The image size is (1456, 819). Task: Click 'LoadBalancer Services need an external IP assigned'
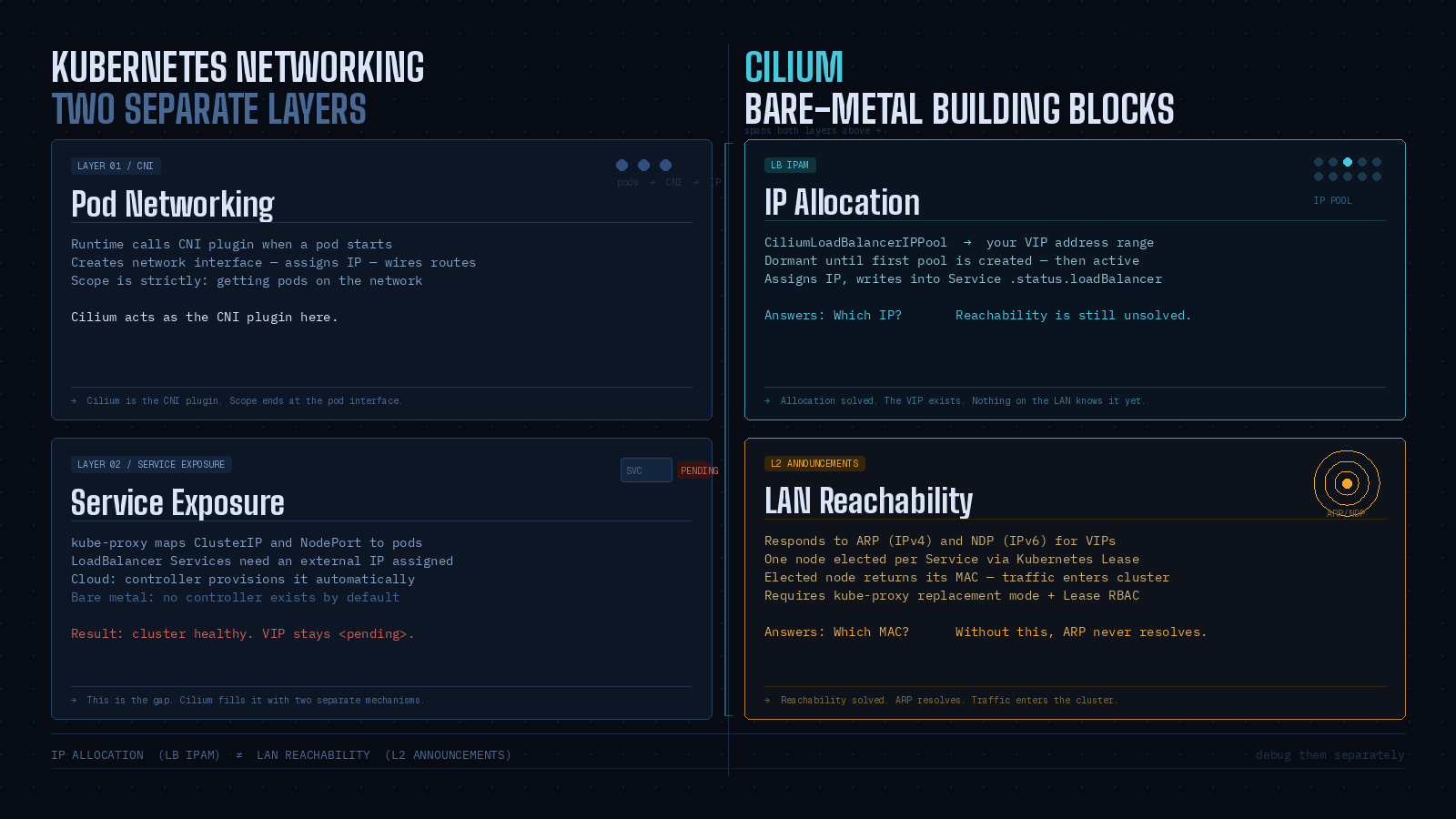tap(262, 561)
